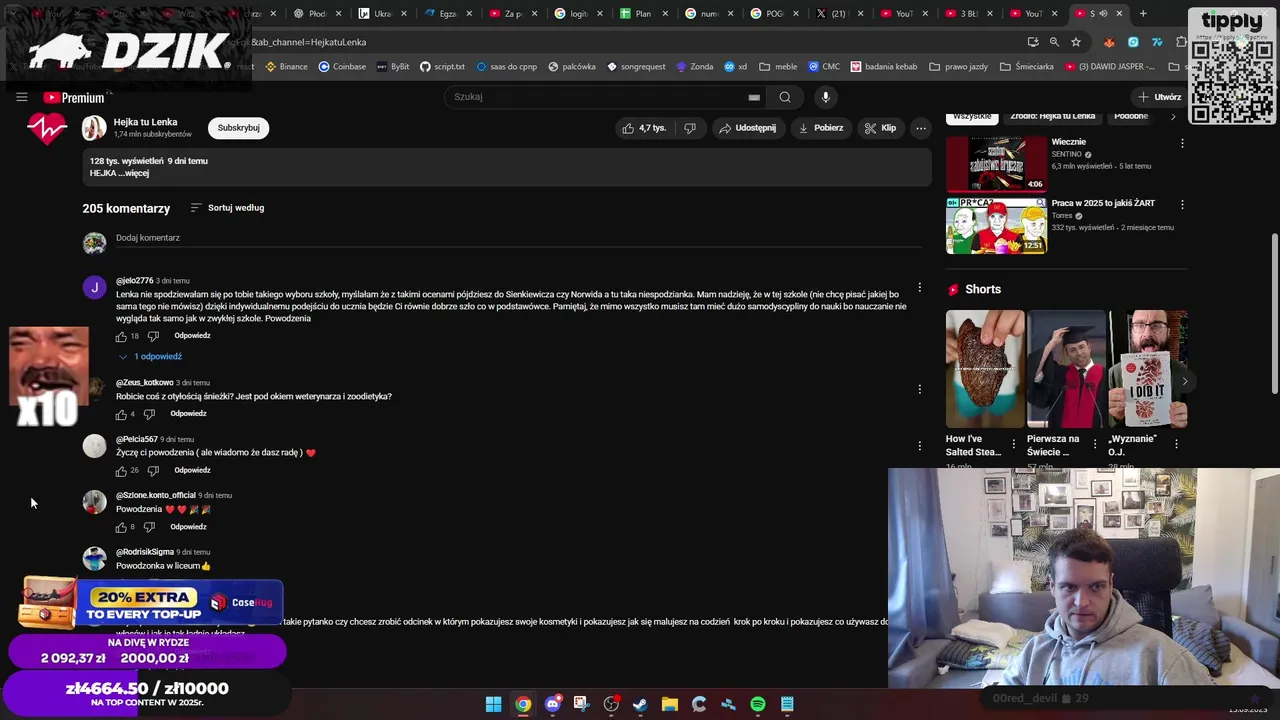Click the Pobierz download button
1280x720 pixels.
click(x=820, y=128)
